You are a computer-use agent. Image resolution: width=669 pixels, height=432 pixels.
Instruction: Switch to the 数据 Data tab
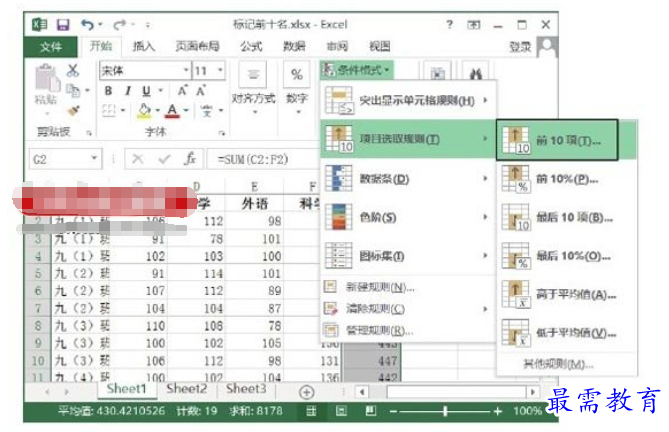click(294, 46)
